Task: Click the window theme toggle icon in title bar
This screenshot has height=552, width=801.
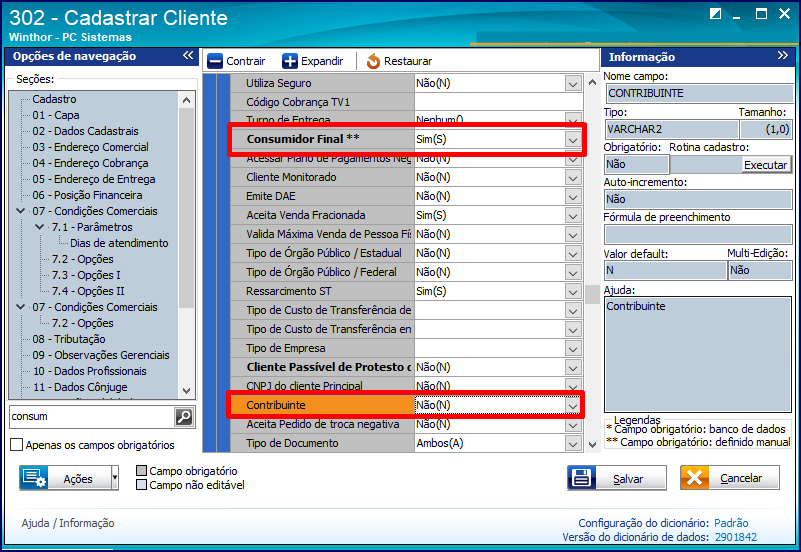Action: tap(715, 14)
